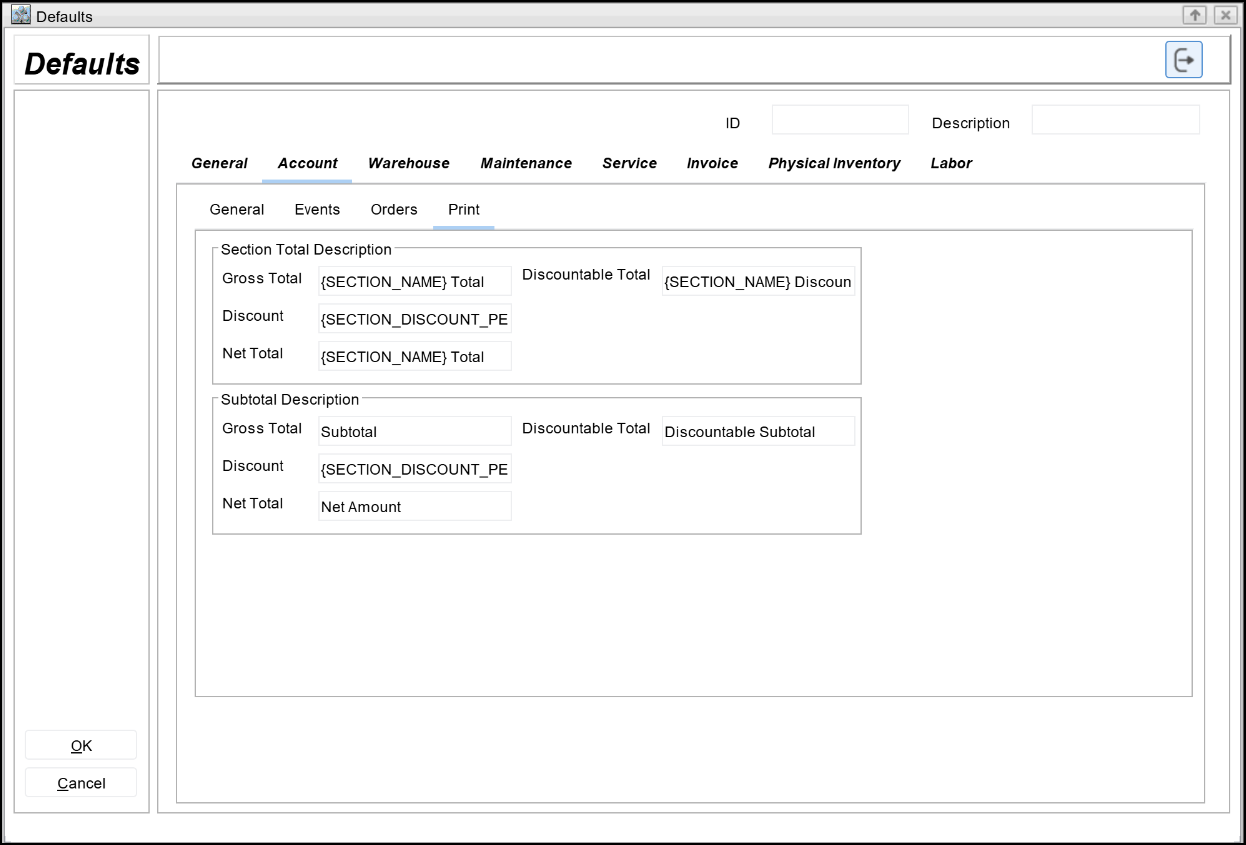Click the Discountable Subtotal field
The height and width of the screenshot is (845, 1246).
coord(758,431)
